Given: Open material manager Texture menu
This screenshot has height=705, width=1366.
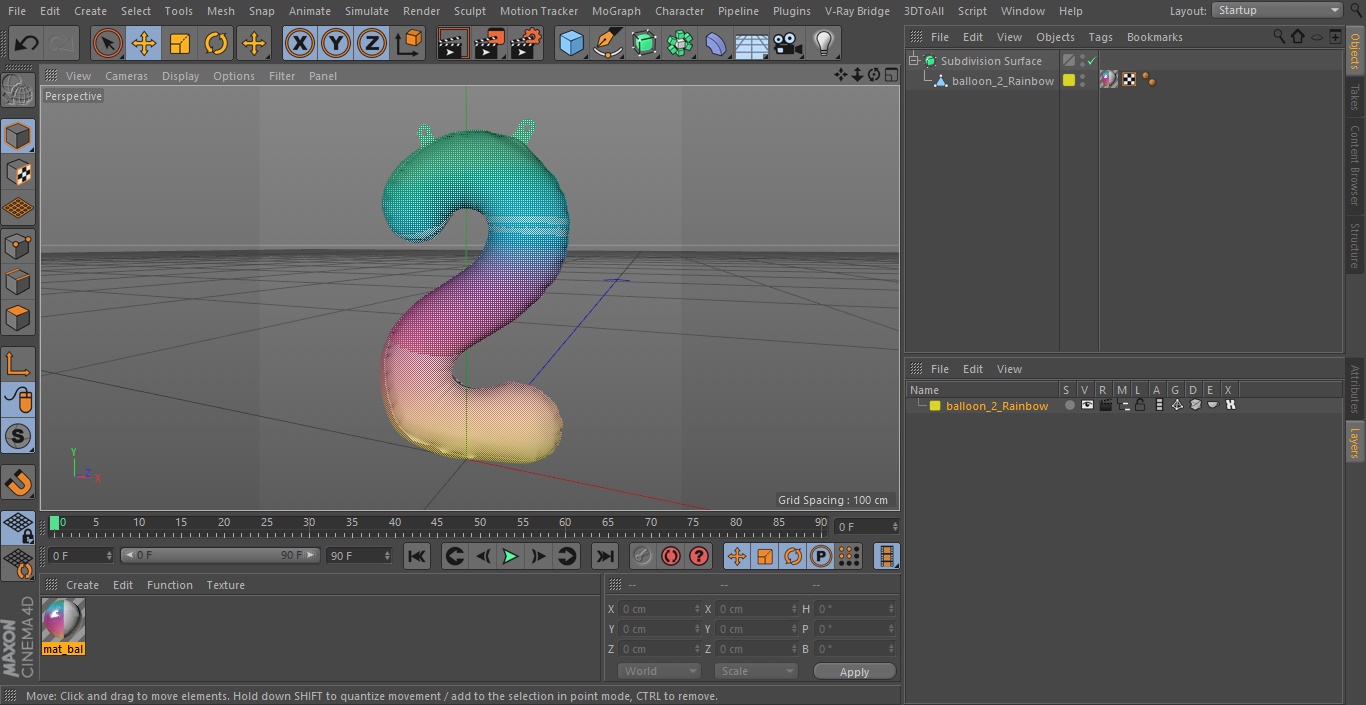Looking at the screenshot, I should (225, 585).
